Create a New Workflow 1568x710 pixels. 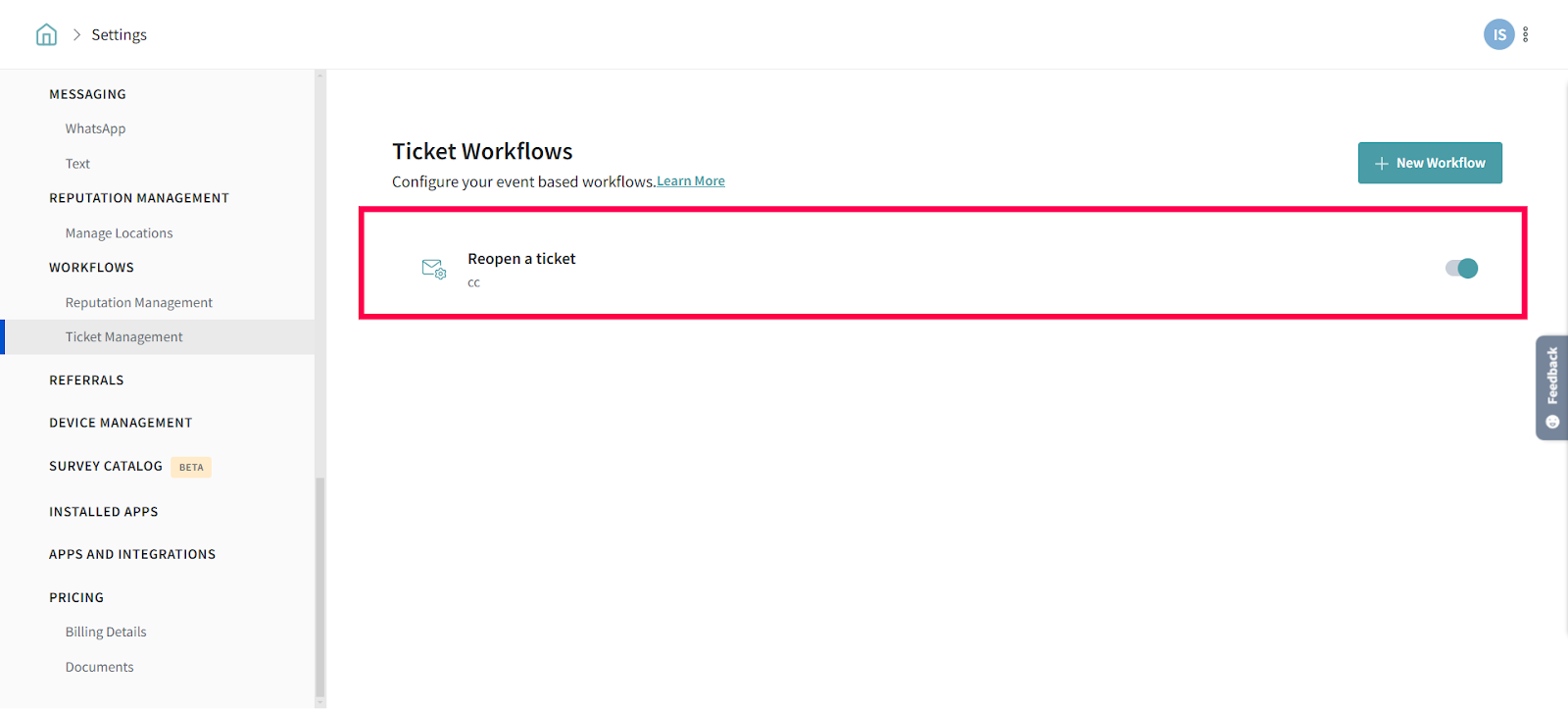point(1429,163)
